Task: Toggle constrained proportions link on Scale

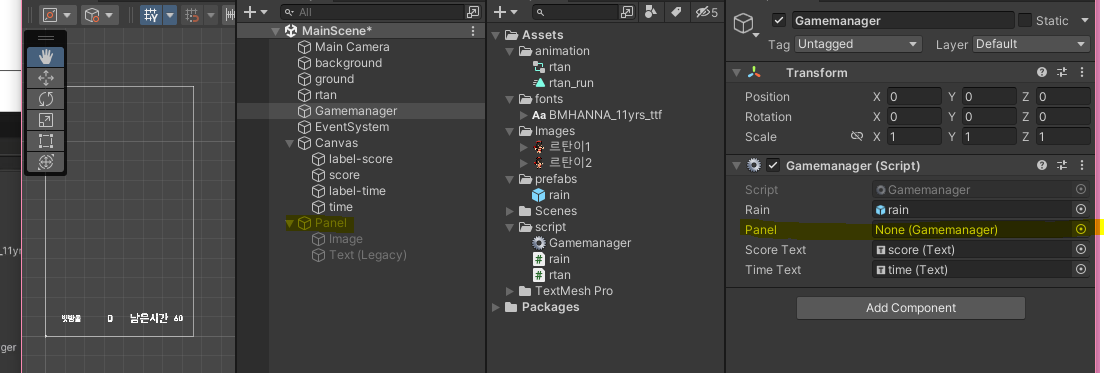Action: (857, 137)
